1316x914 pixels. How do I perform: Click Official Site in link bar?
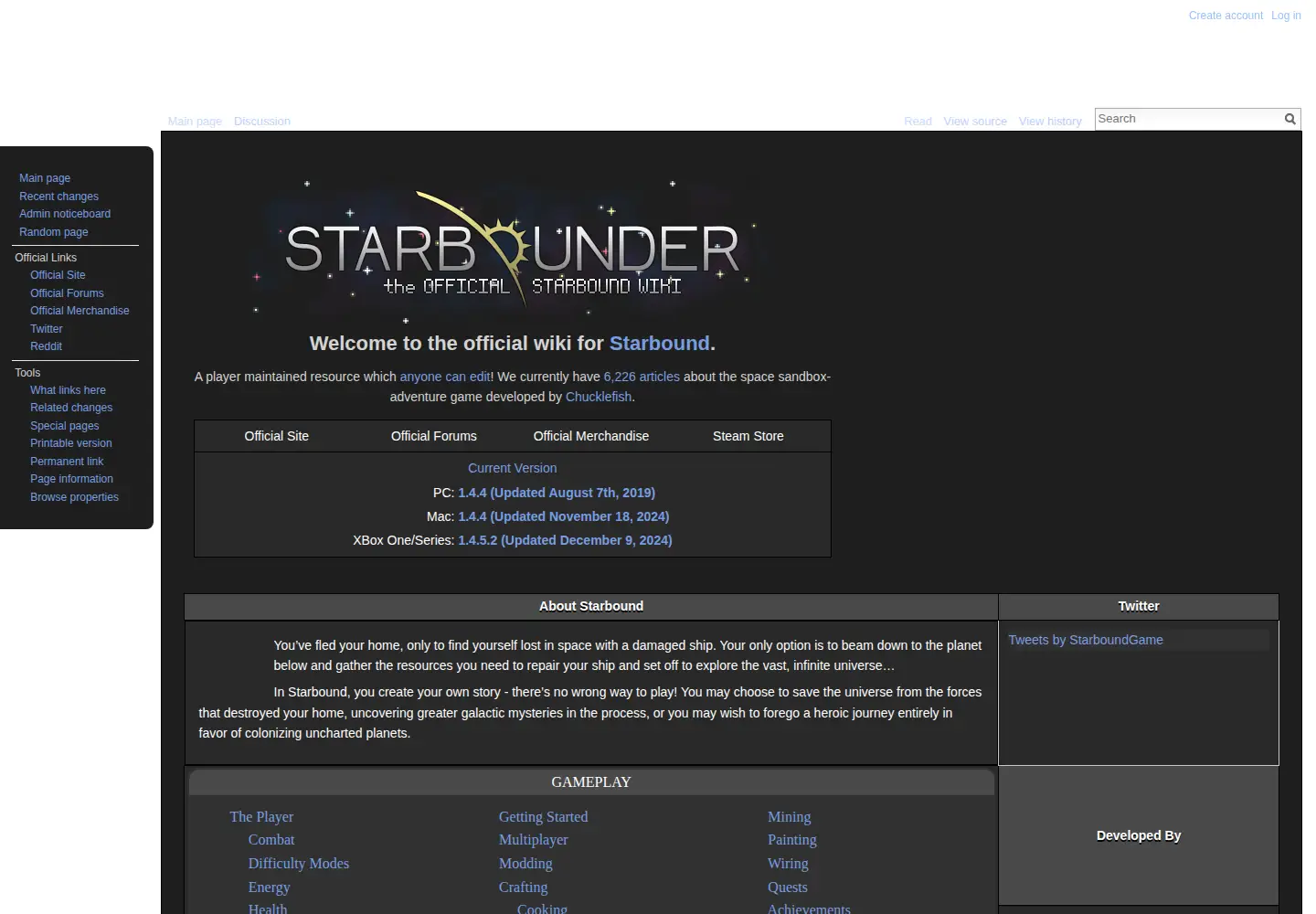pos(277,436)
